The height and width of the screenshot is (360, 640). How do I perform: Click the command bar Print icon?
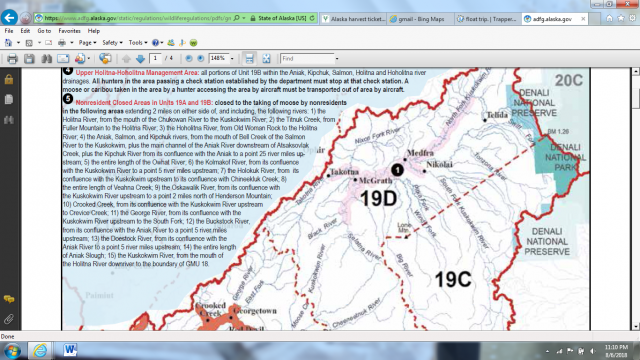(x=62, y=42)
